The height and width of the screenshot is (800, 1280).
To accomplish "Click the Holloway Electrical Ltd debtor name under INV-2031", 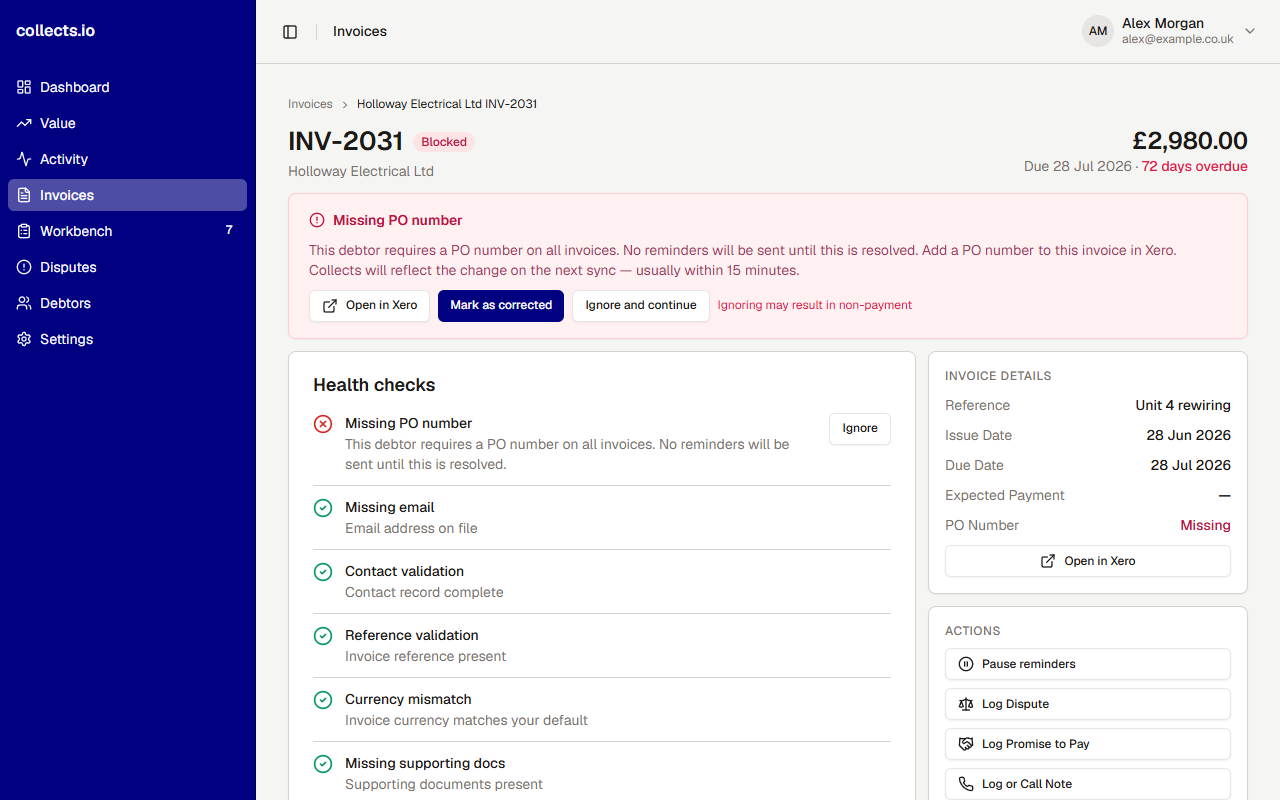I will point(361,171).
